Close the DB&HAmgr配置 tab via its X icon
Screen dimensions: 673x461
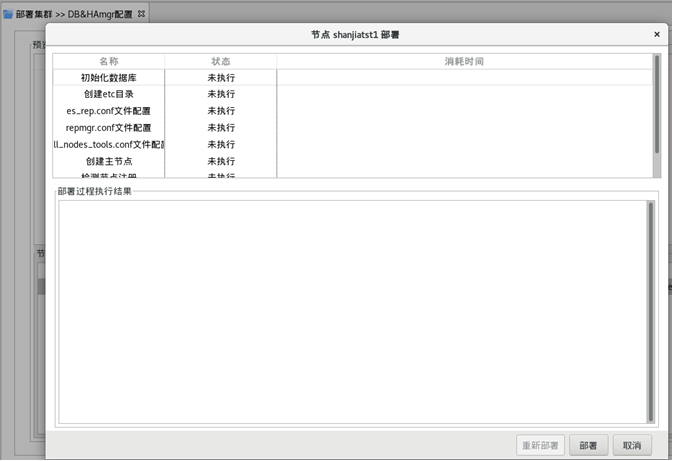pyautogui.click(x=141, y=14)
